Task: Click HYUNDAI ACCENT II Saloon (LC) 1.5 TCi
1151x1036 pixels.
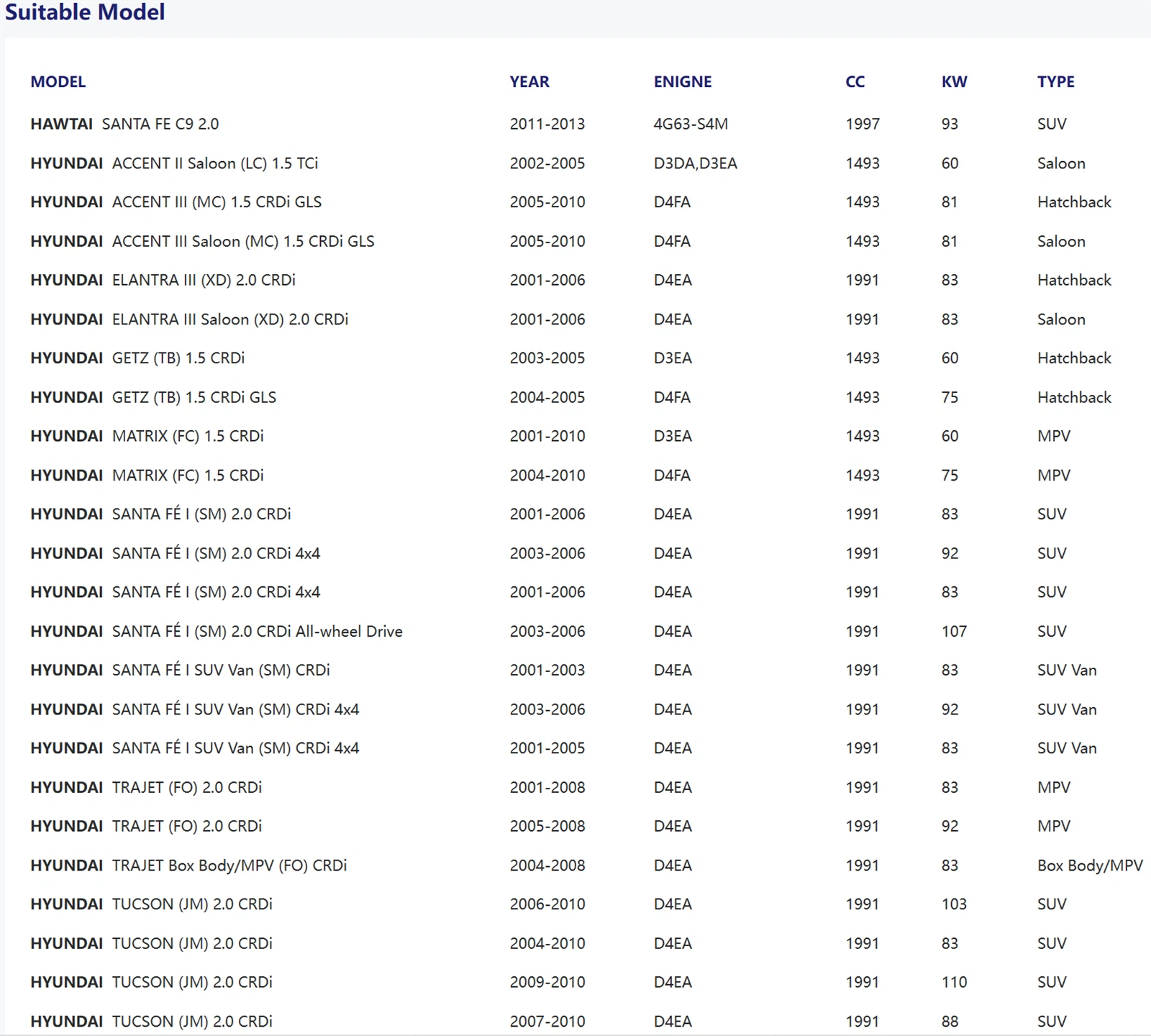Action: tap(174, 163)
